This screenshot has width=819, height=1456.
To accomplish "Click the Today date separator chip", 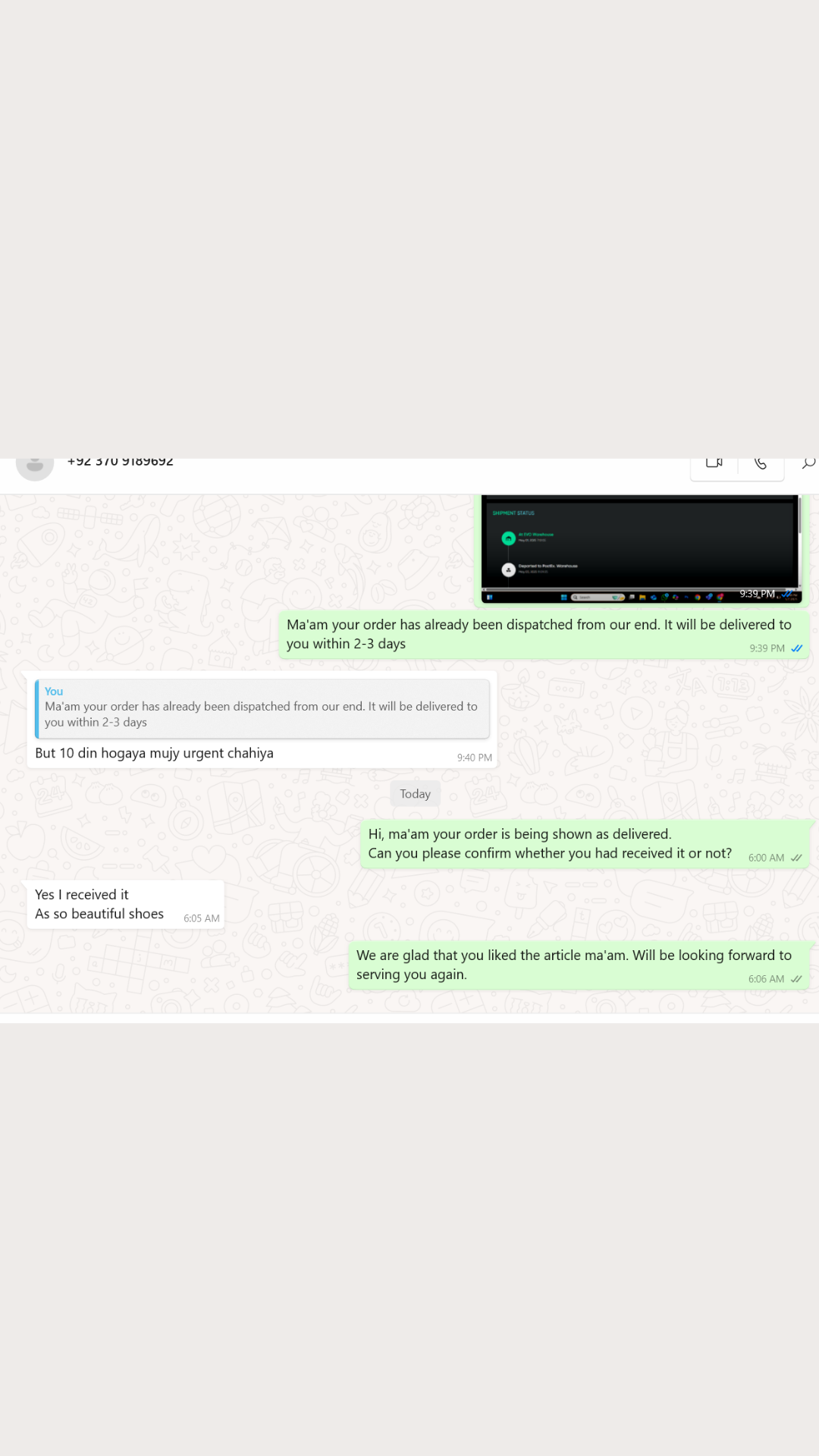I will (x=415, y=794).
